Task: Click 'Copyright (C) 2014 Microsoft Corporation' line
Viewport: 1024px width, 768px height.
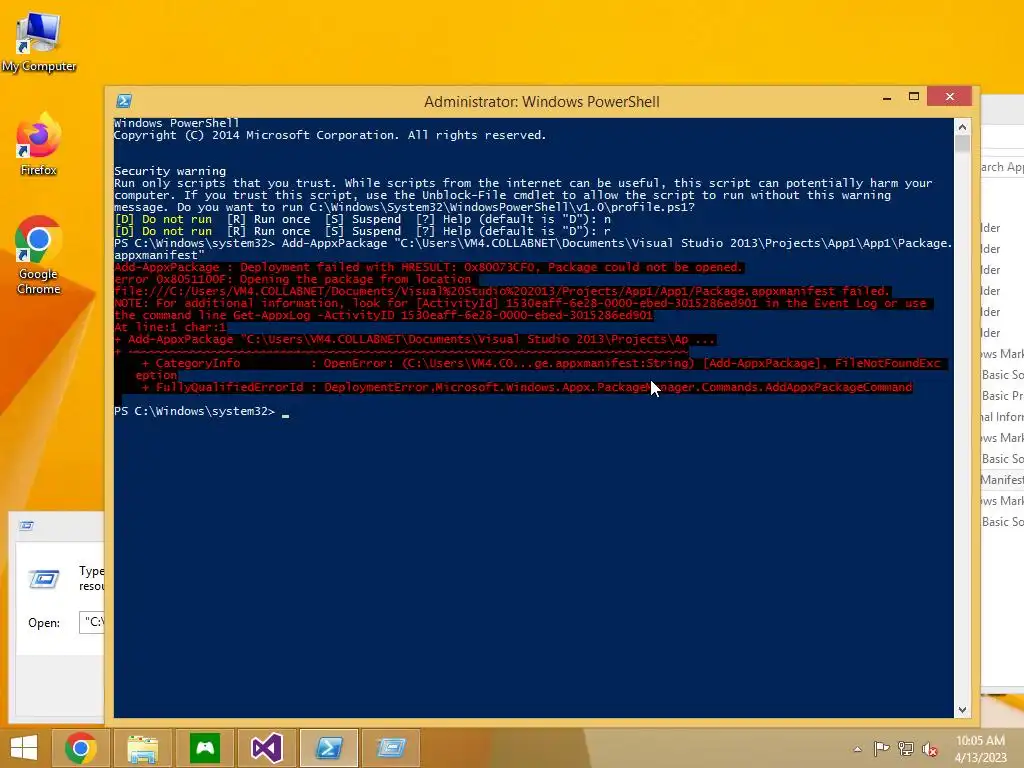Action: (x=330, y=135)
